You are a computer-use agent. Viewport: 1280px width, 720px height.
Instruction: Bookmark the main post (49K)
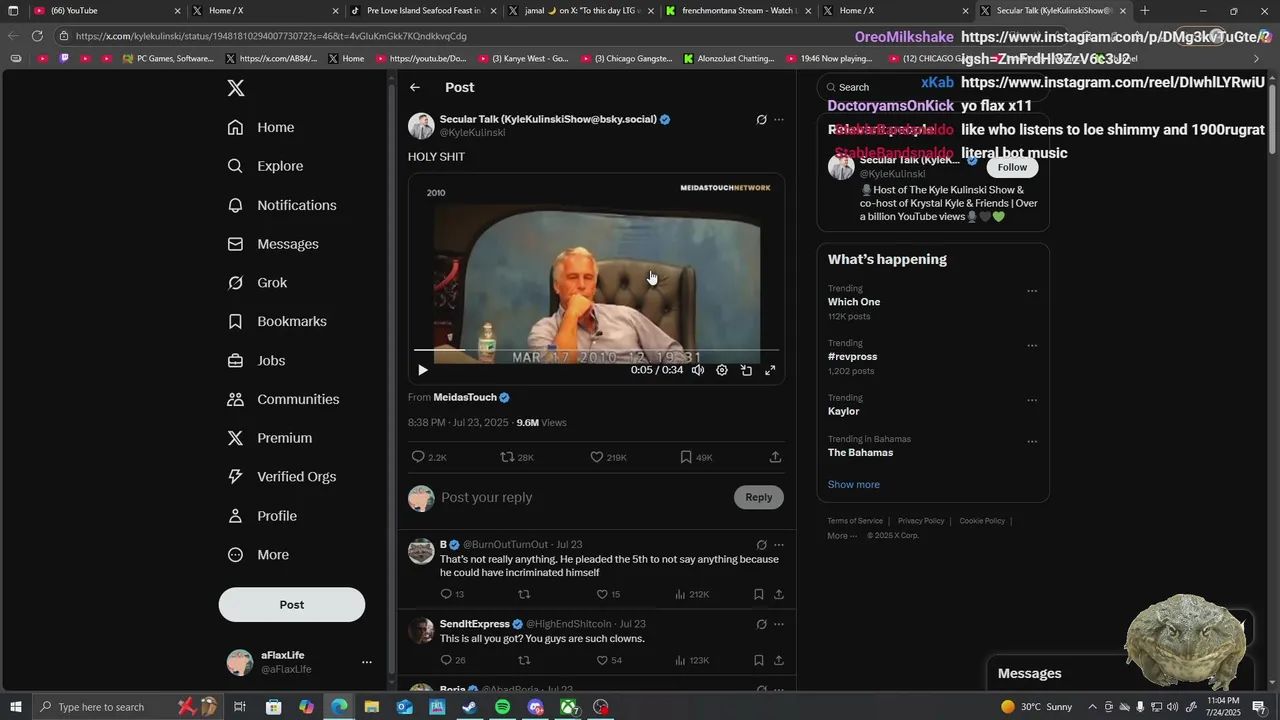[x=696, y=457]
